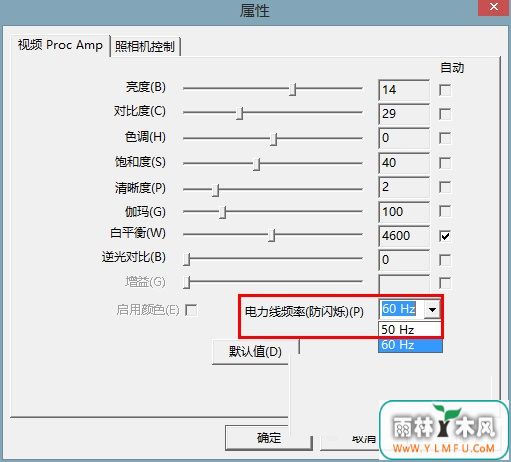Select the 视频 Proc Amp tab
Viewport: 511px width, 462px height.
pos(60,45)
